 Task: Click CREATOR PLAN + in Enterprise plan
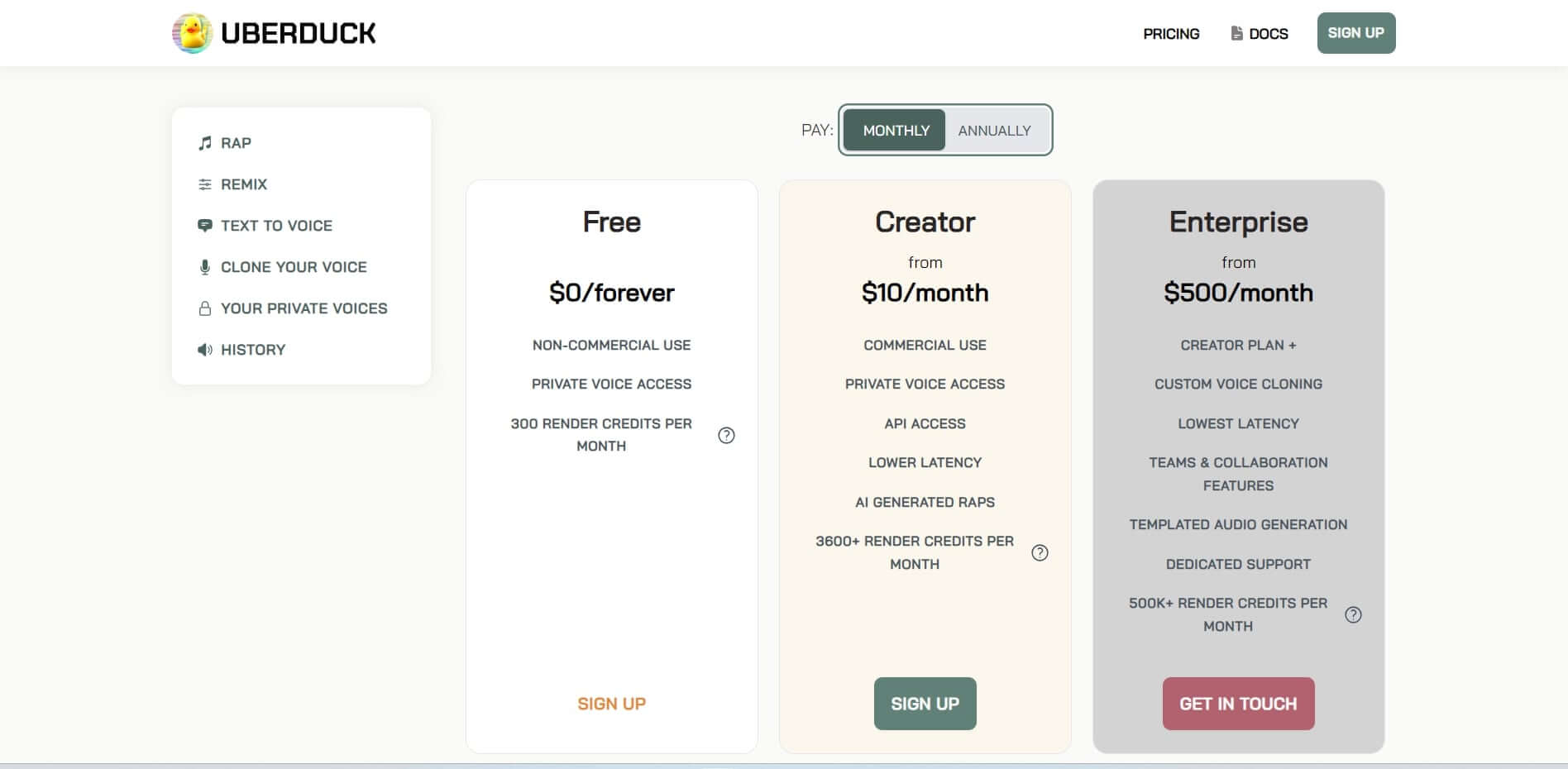[x=1238, y=345]
